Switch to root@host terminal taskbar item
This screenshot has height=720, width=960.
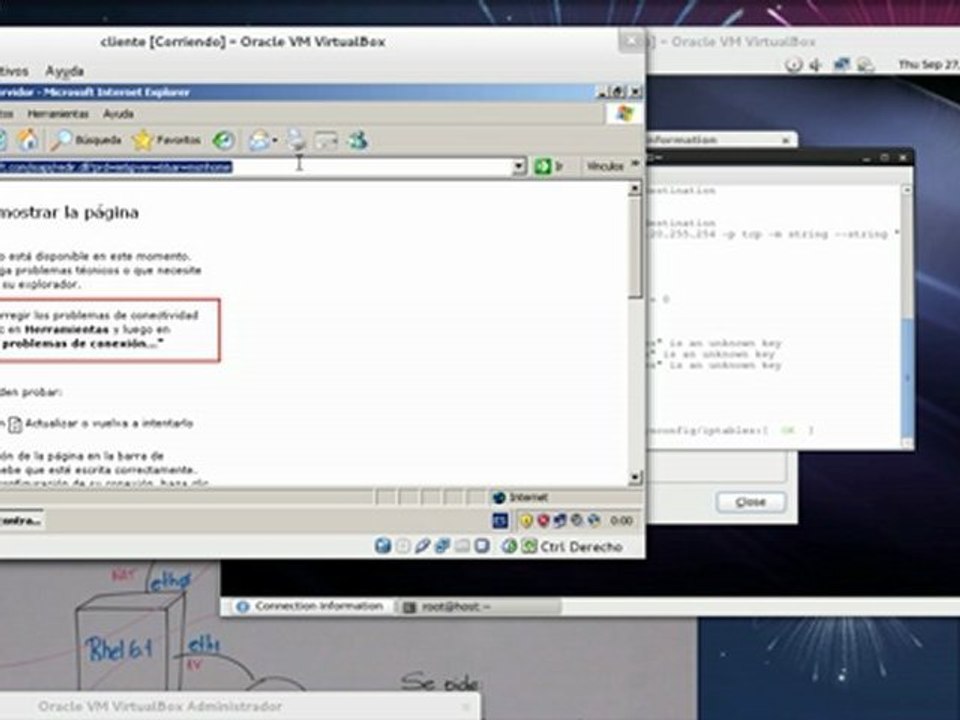[x=478, y=607]
